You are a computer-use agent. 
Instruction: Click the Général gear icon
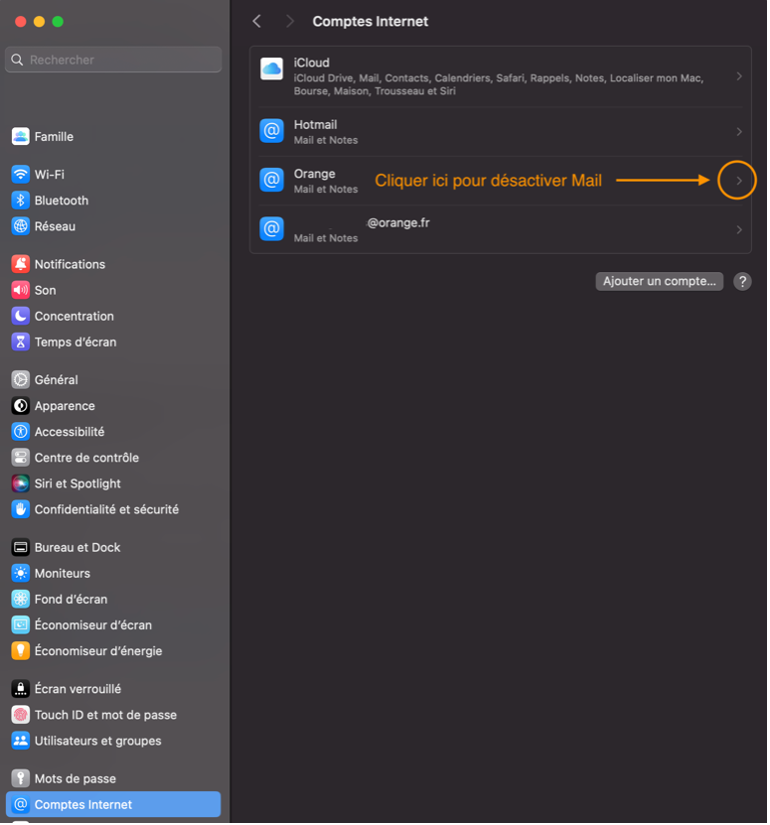[x=21, y=380]
